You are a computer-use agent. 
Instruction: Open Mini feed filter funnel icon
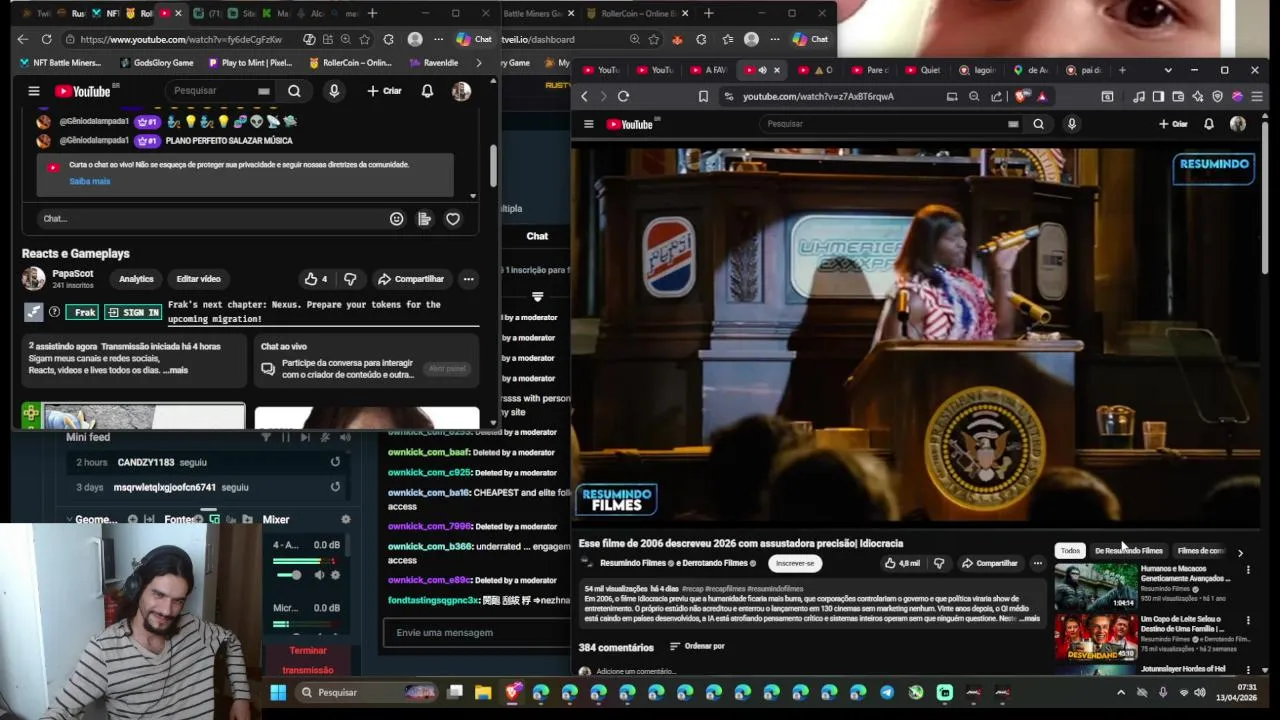tap(266, 437)
